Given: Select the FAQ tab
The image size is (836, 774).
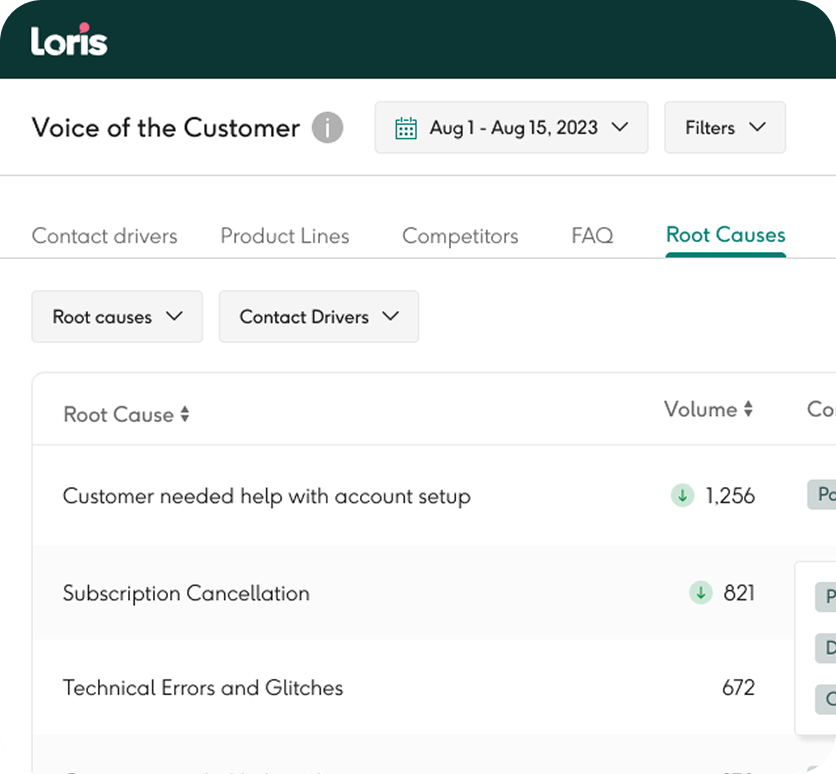Looking at the screenshot, I should (592, 236).
